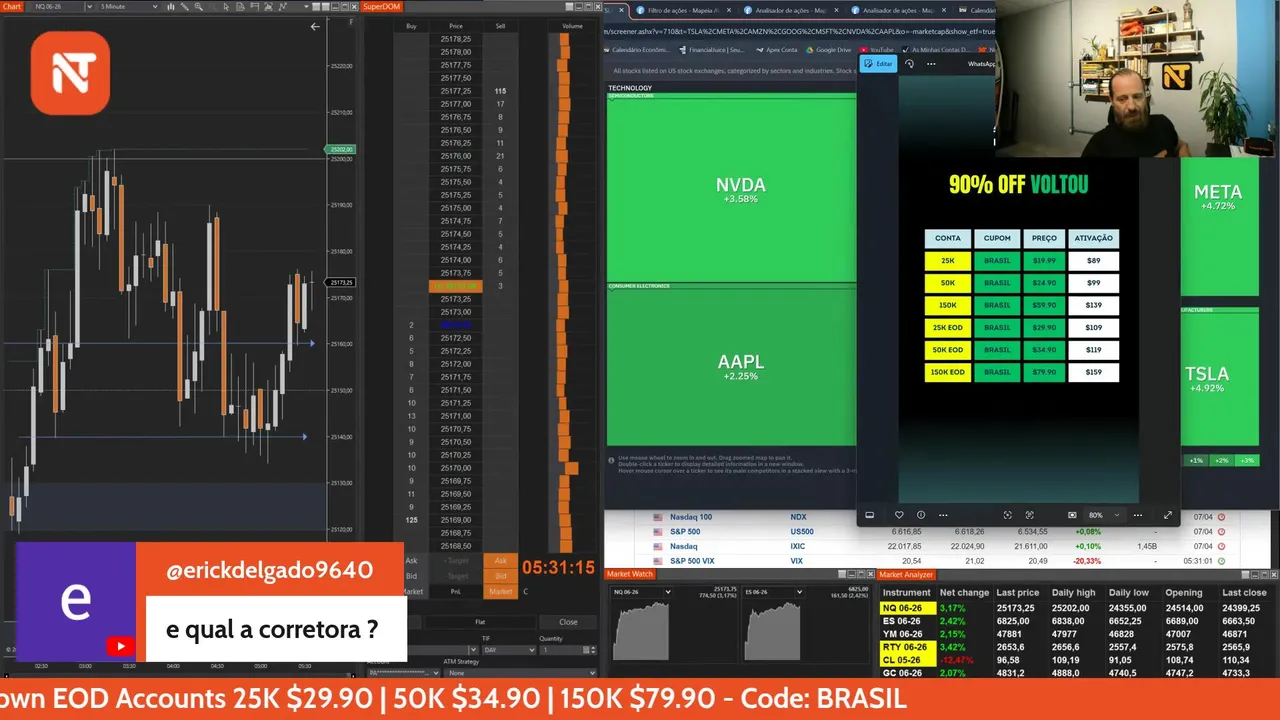Open the Chart Trader icon in chart toolbar
This screenshot has height=720, width=1280.
pyautogui.click(x=255, y=6)
